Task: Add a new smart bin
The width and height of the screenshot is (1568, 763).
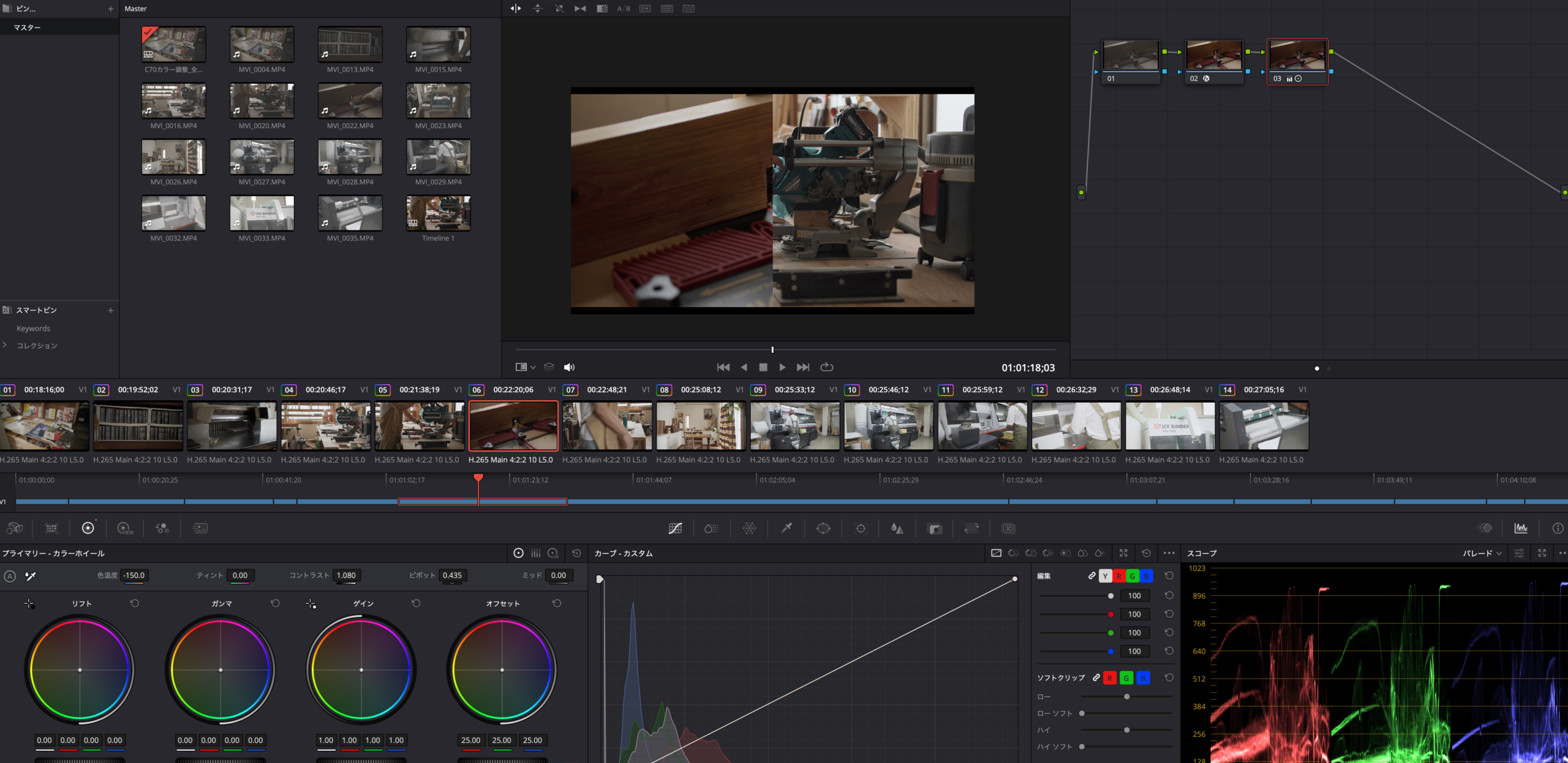Action: [x=111, y=310]
